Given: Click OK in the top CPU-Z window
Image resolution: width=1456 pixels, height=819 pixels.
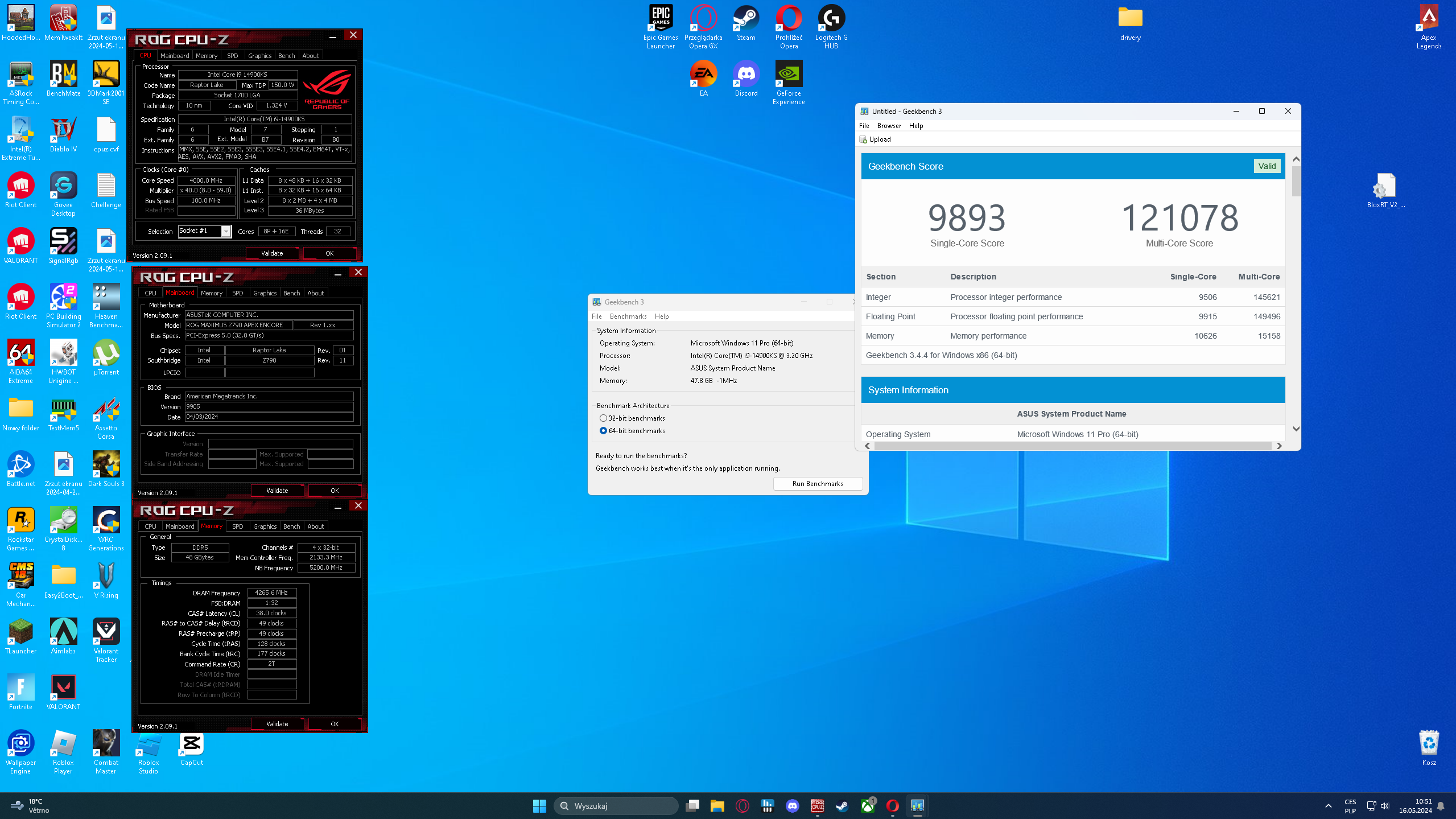Looking at the screenshot, I should coord(329,253).
